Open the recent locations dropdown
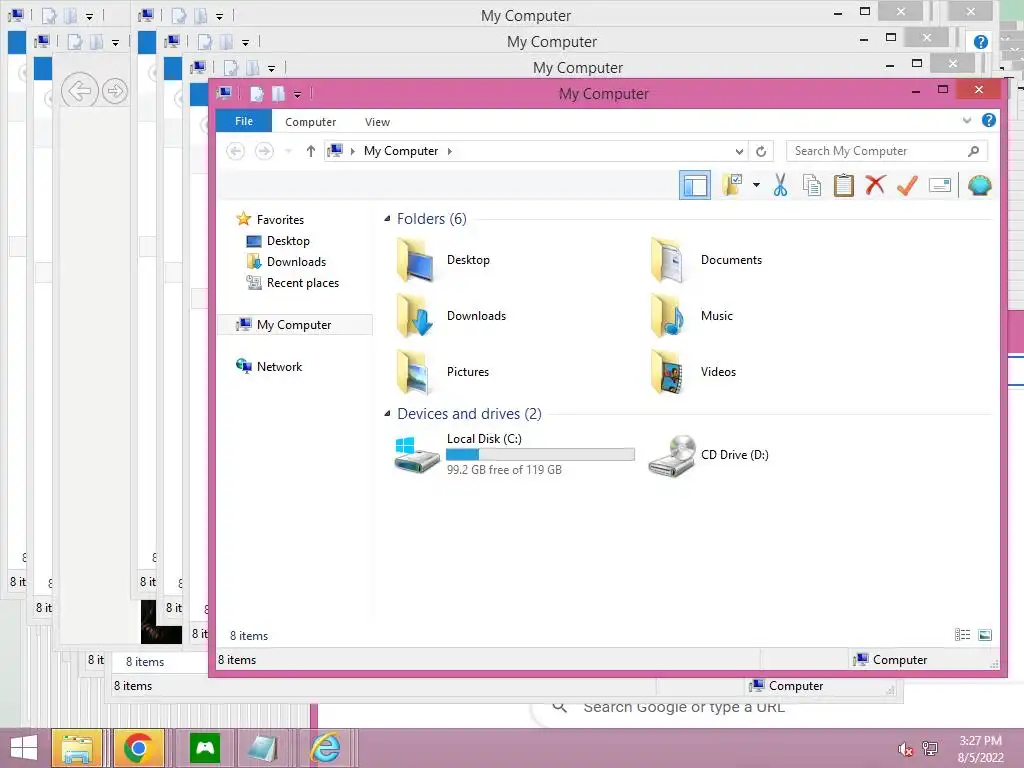 pos(288,152)
